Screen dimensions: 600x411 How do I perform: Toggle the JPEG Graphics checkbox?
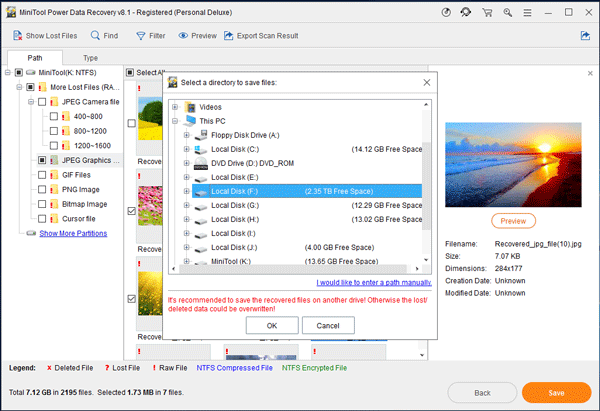(x=42, y=160)
